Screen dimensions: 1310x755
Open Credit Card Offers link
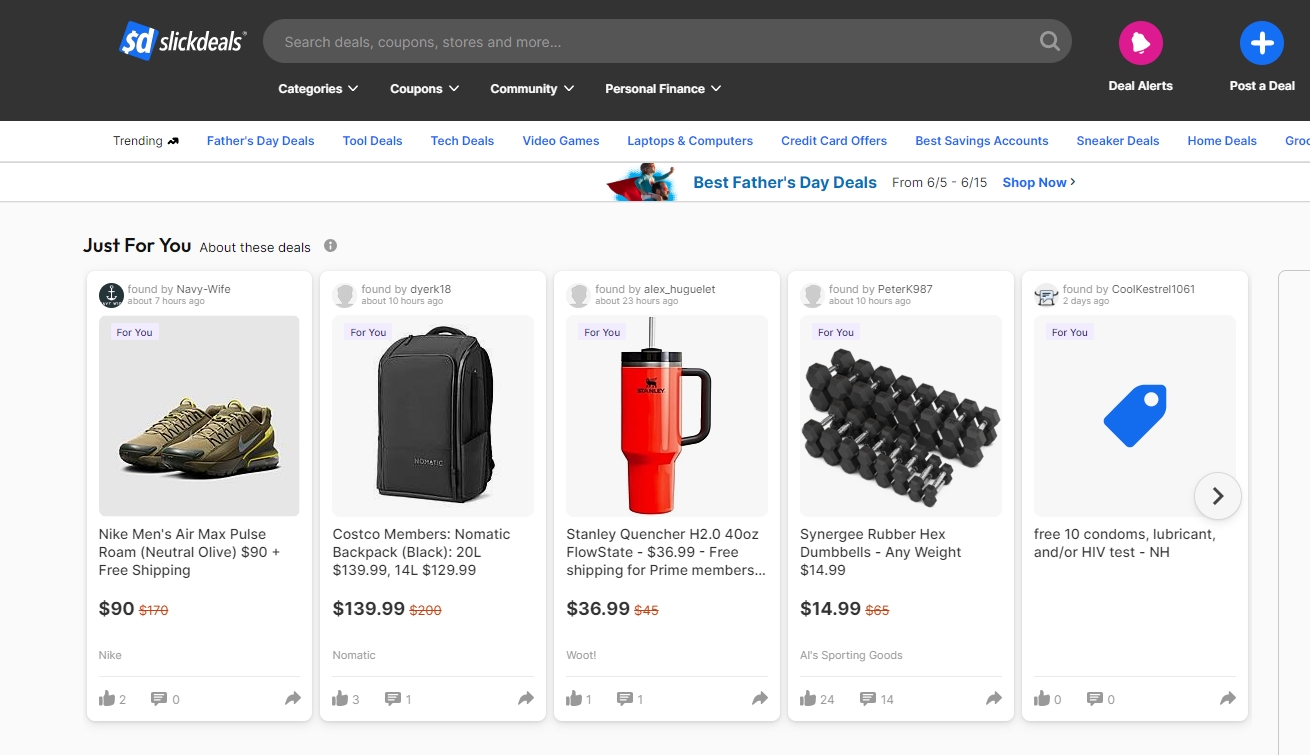click(x=834, y=141)
